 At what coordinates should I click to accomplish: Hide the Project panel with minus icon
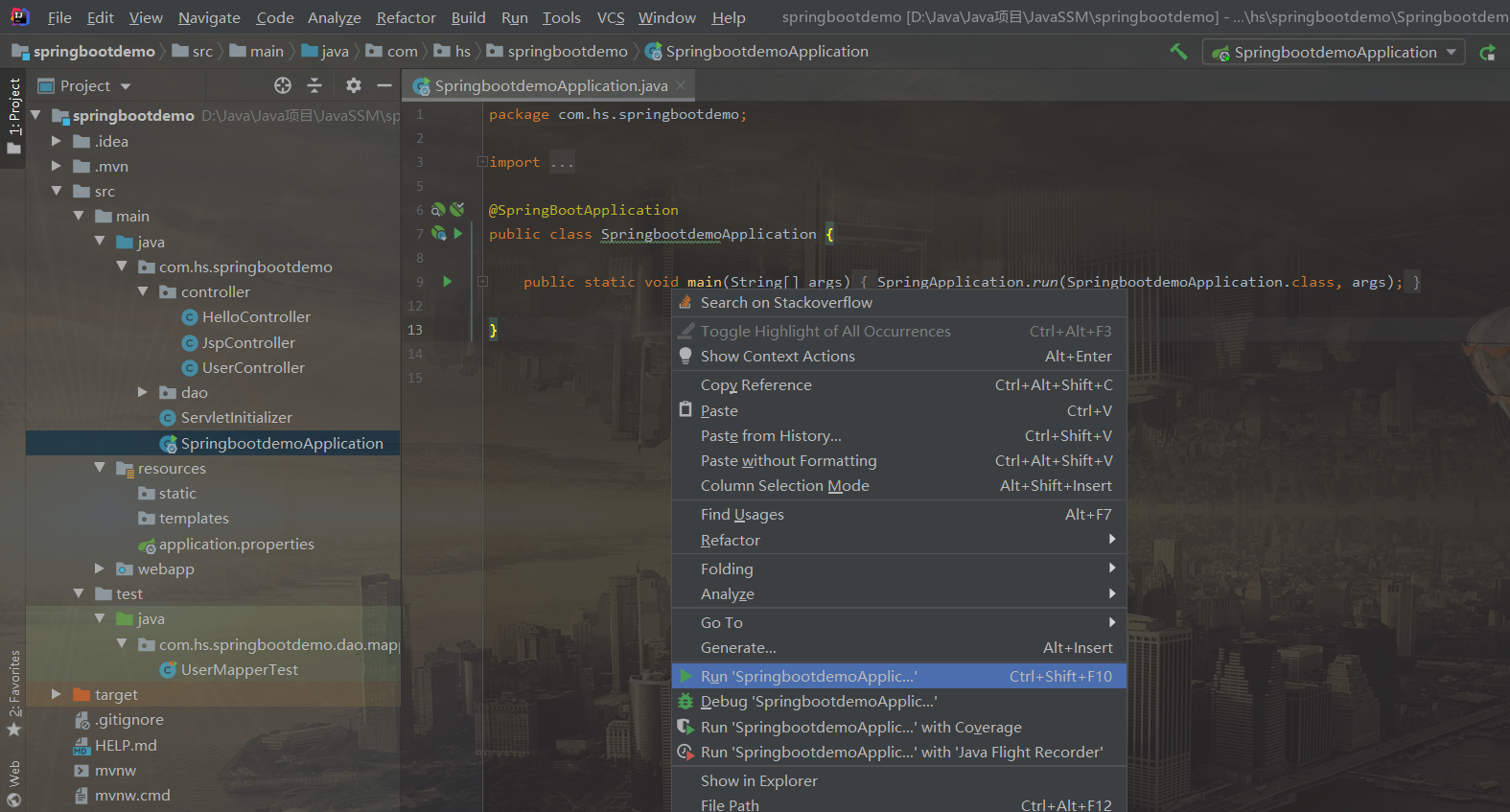coord(384,85)
